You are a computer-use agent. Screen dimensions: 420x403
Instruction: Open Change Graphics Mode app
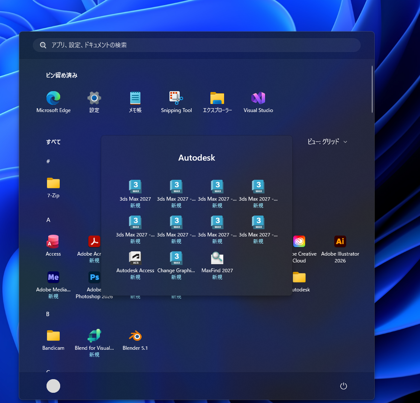pyautogui.click(x=176, y=265)
